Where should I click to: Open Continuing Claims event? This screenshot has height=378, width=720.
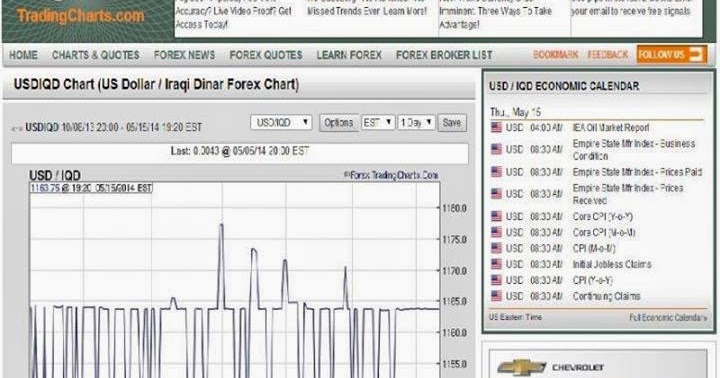coord(606,296)
